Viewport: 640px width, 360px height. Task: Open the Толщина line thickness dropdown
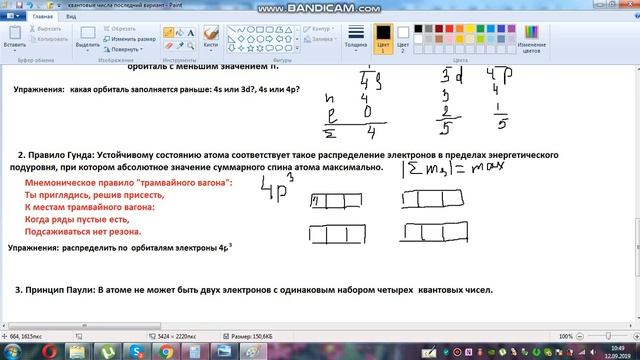coord(356,39)
